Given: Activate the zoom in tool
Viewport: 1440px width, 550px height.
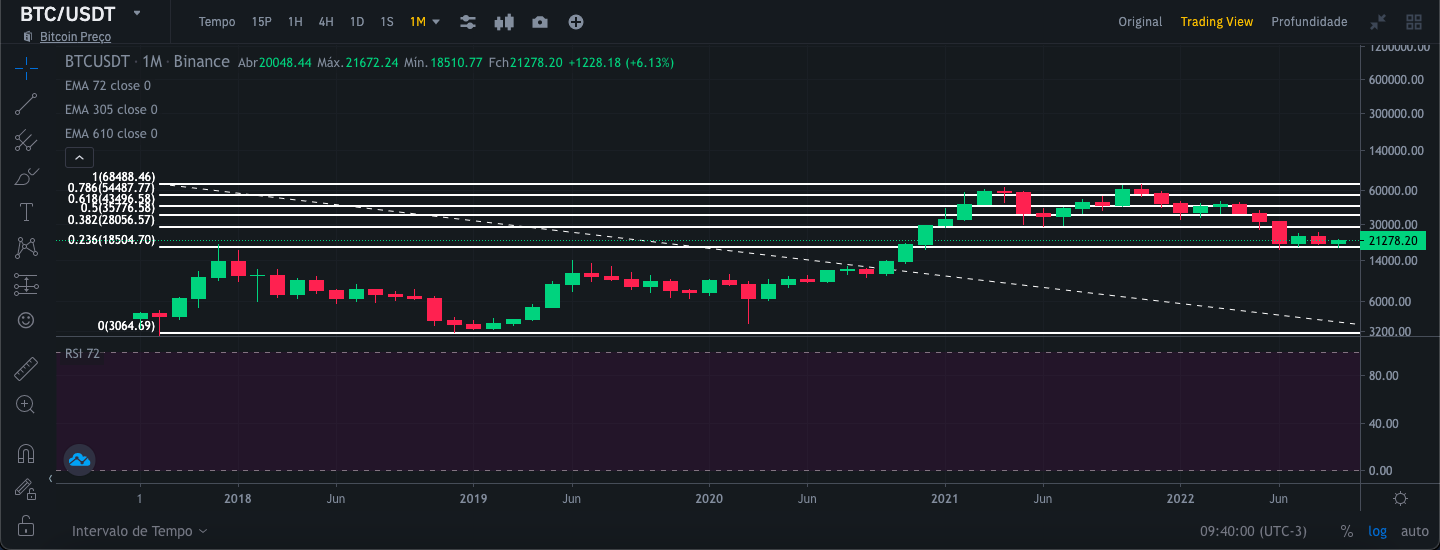Looking at the screenshot, I should [26, 405].
